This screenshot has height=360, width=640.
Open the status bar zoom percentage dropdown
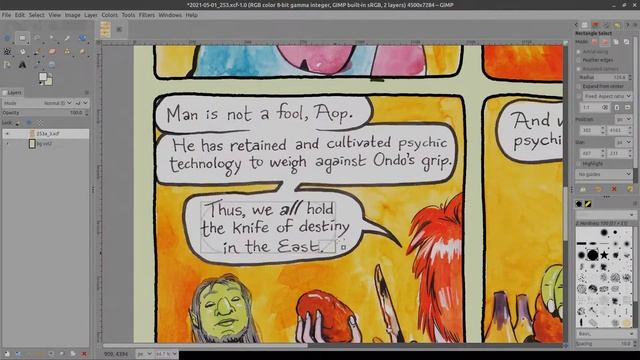point(166,354)
